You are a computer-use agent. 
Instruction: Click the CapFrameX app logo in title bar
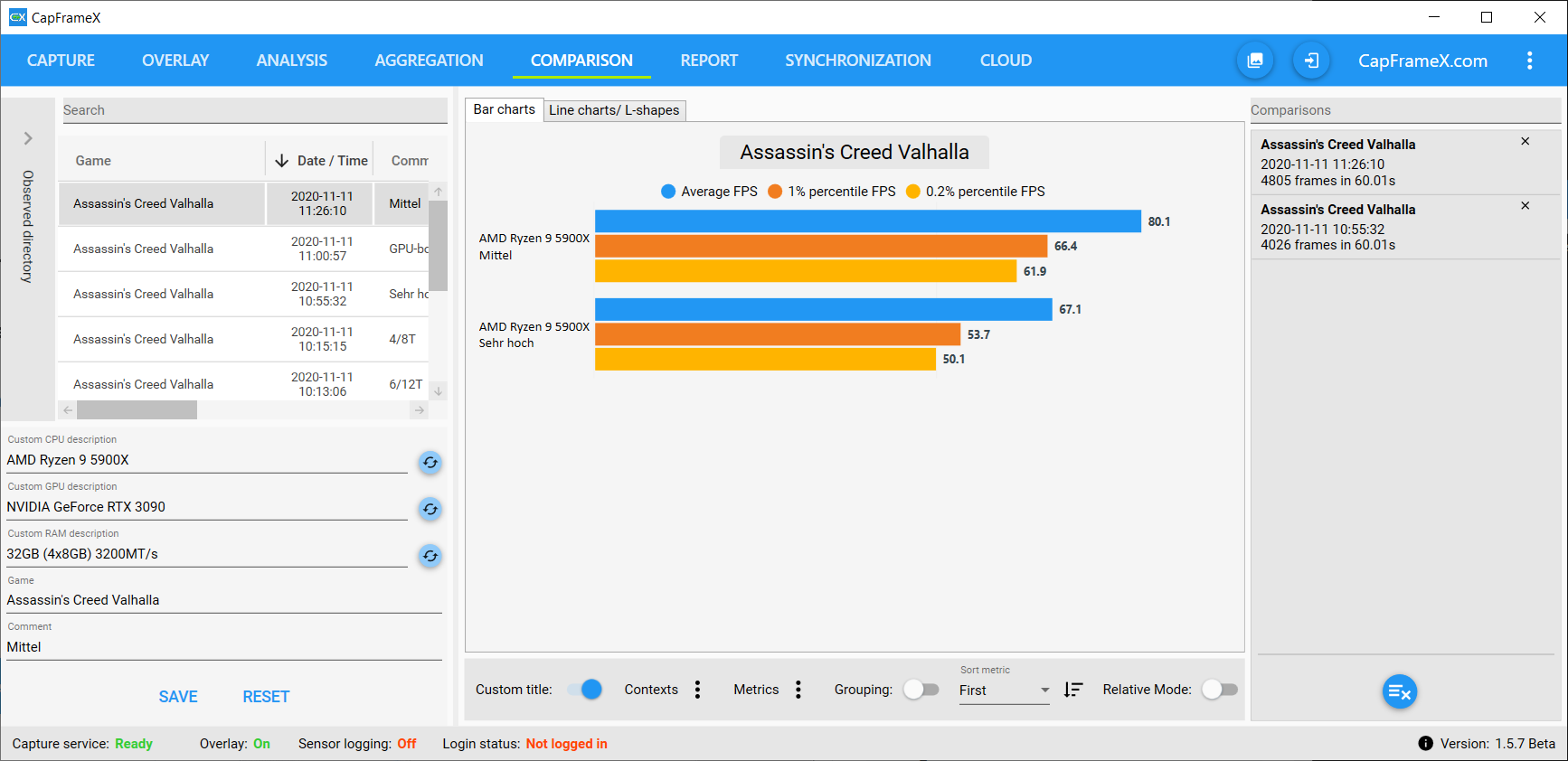pyautogui.click(x=17, y=17)
